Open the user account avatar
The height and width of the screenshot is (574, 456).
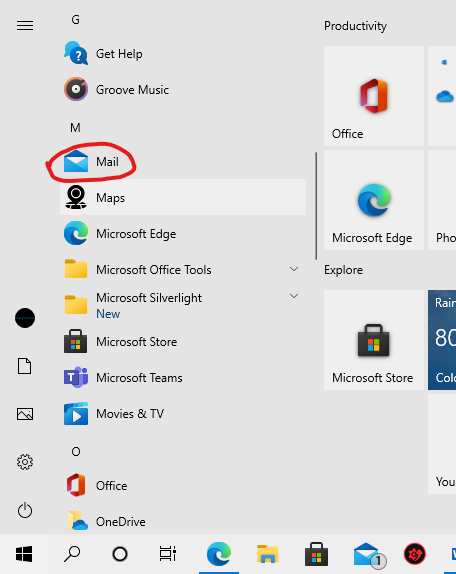[x=25, y=318]
